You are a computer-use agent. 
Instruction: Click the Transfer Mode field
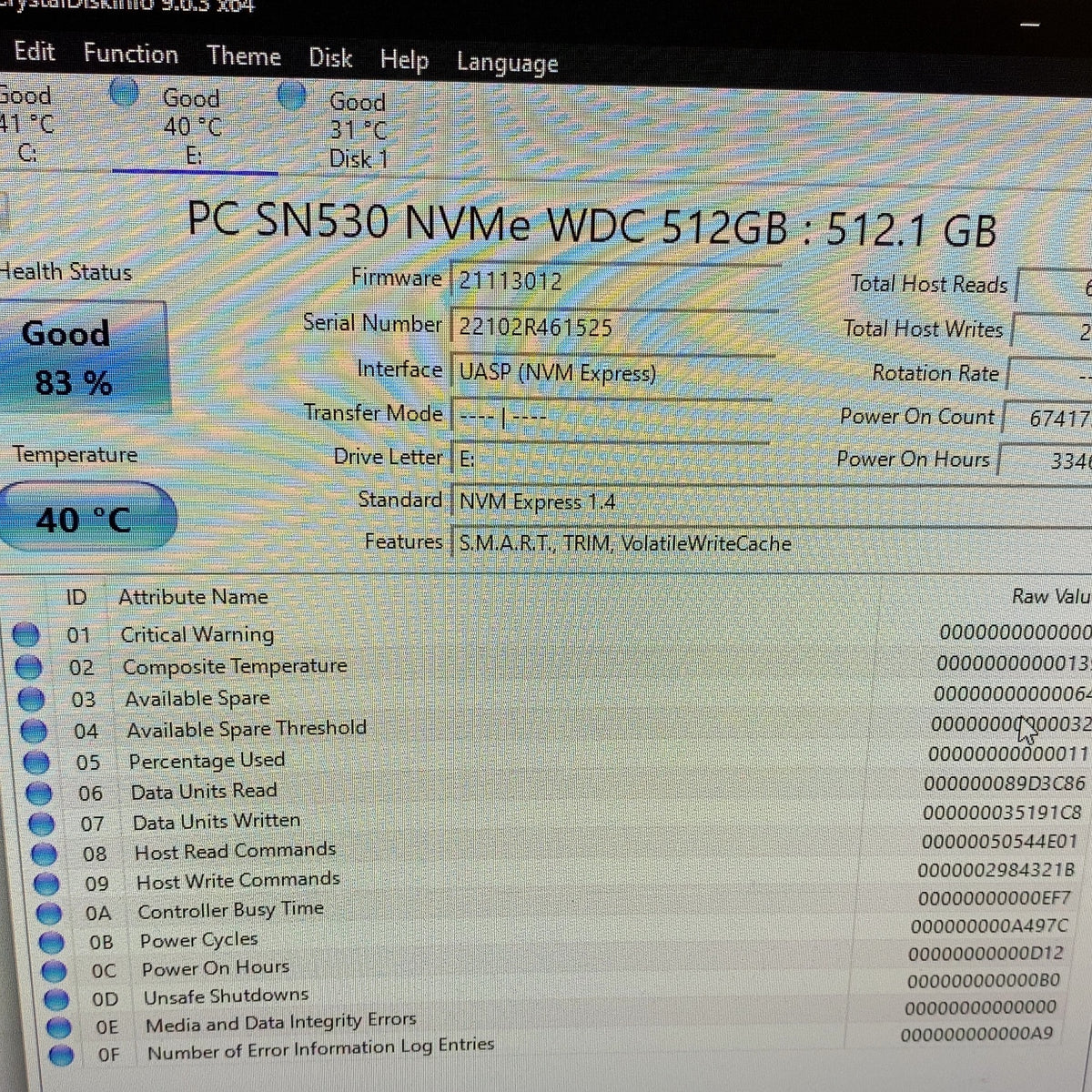(612, 417)
